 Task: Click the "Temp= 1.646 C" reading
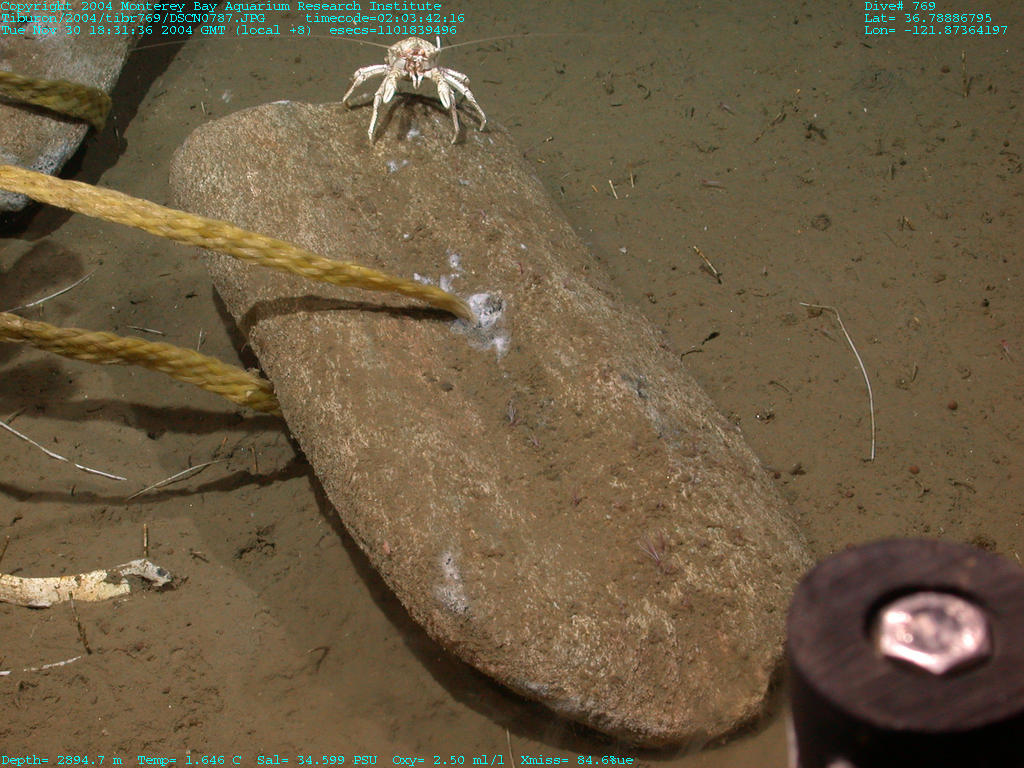pyautogui.click(x=189, y=760)
